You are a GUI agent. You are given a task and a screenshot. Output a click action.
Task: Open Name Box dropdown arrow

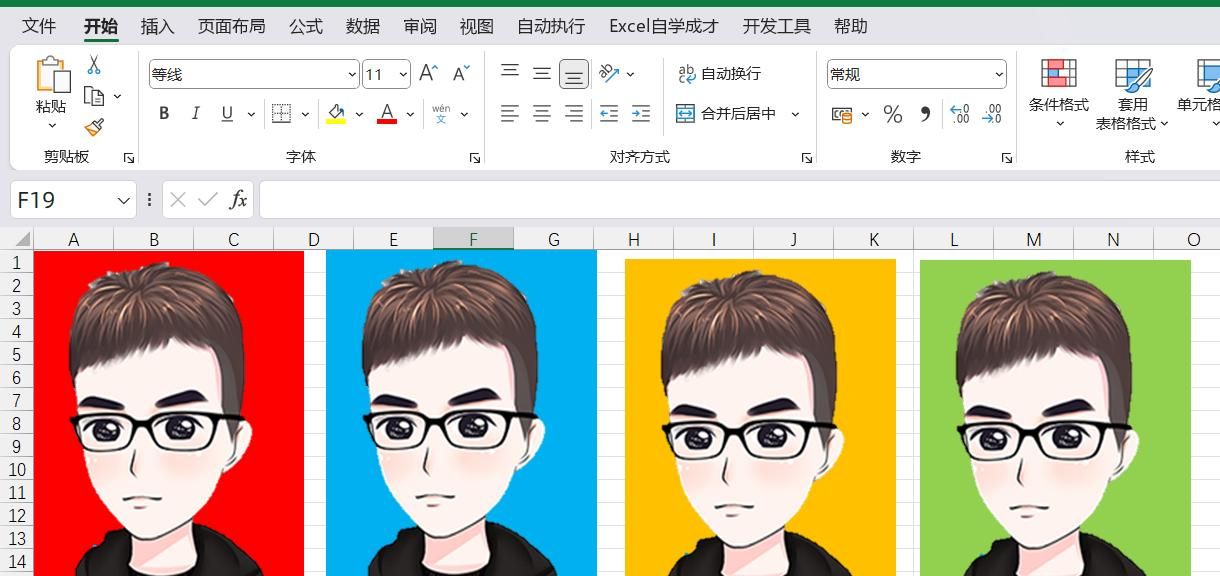click(124, 200)
